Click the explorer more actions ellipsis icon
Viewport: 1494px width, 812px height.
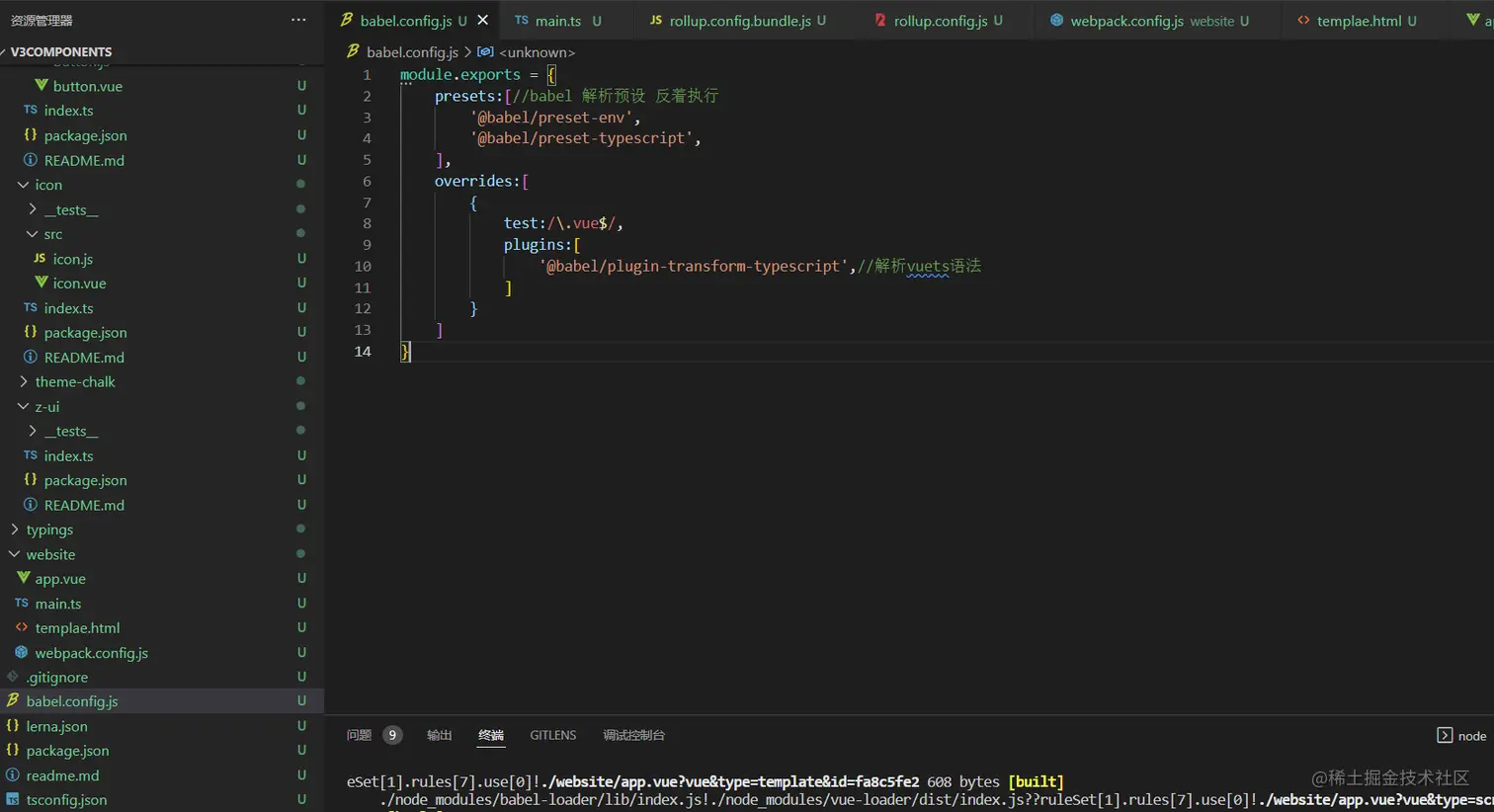298,20
